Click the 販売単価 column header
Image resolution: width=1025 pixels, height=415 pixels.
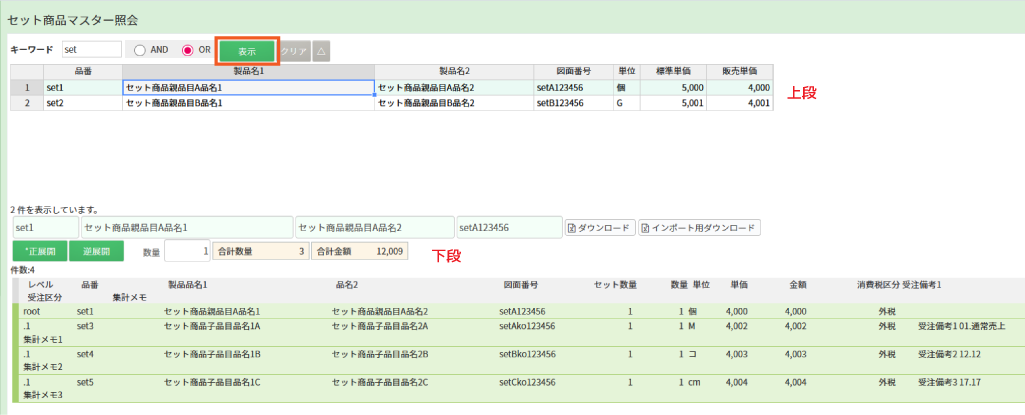tap(739, 72)
